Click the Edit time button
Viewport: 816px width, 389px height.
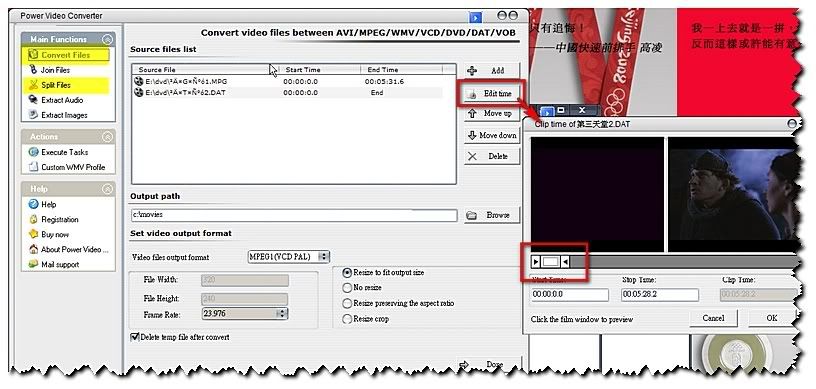tap(491, 94)
